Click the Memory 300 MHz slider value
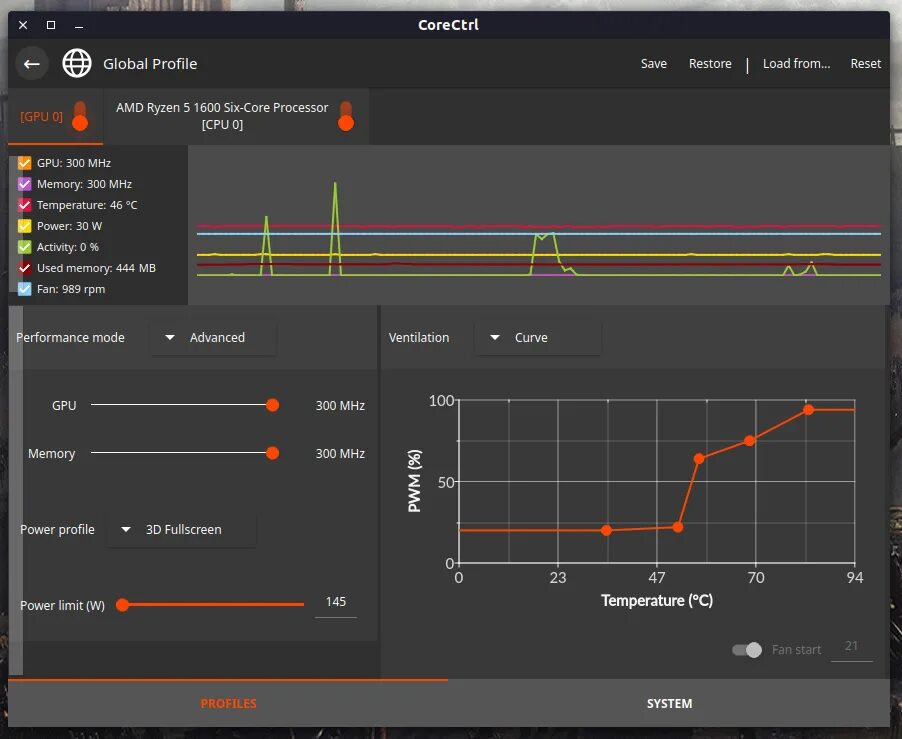 tap(340, 454)
